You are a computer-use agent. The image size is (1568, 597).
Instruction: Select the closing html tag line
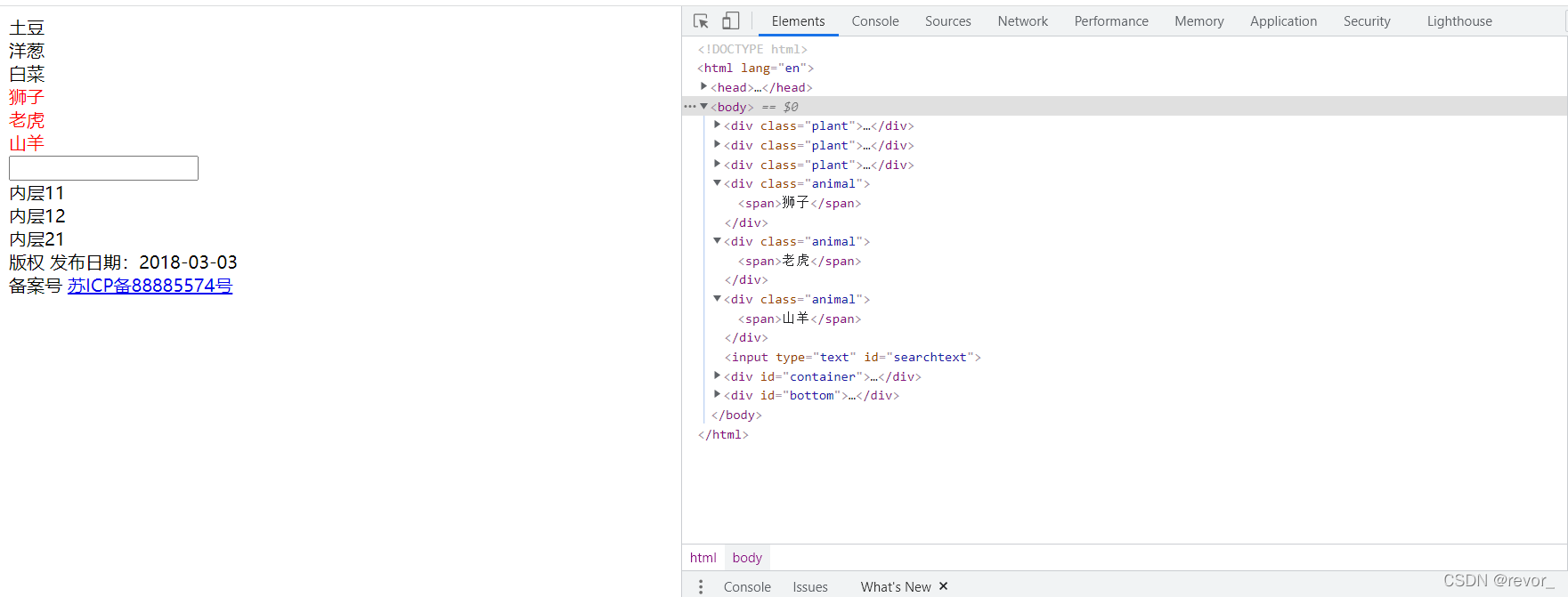pos(723,434)
